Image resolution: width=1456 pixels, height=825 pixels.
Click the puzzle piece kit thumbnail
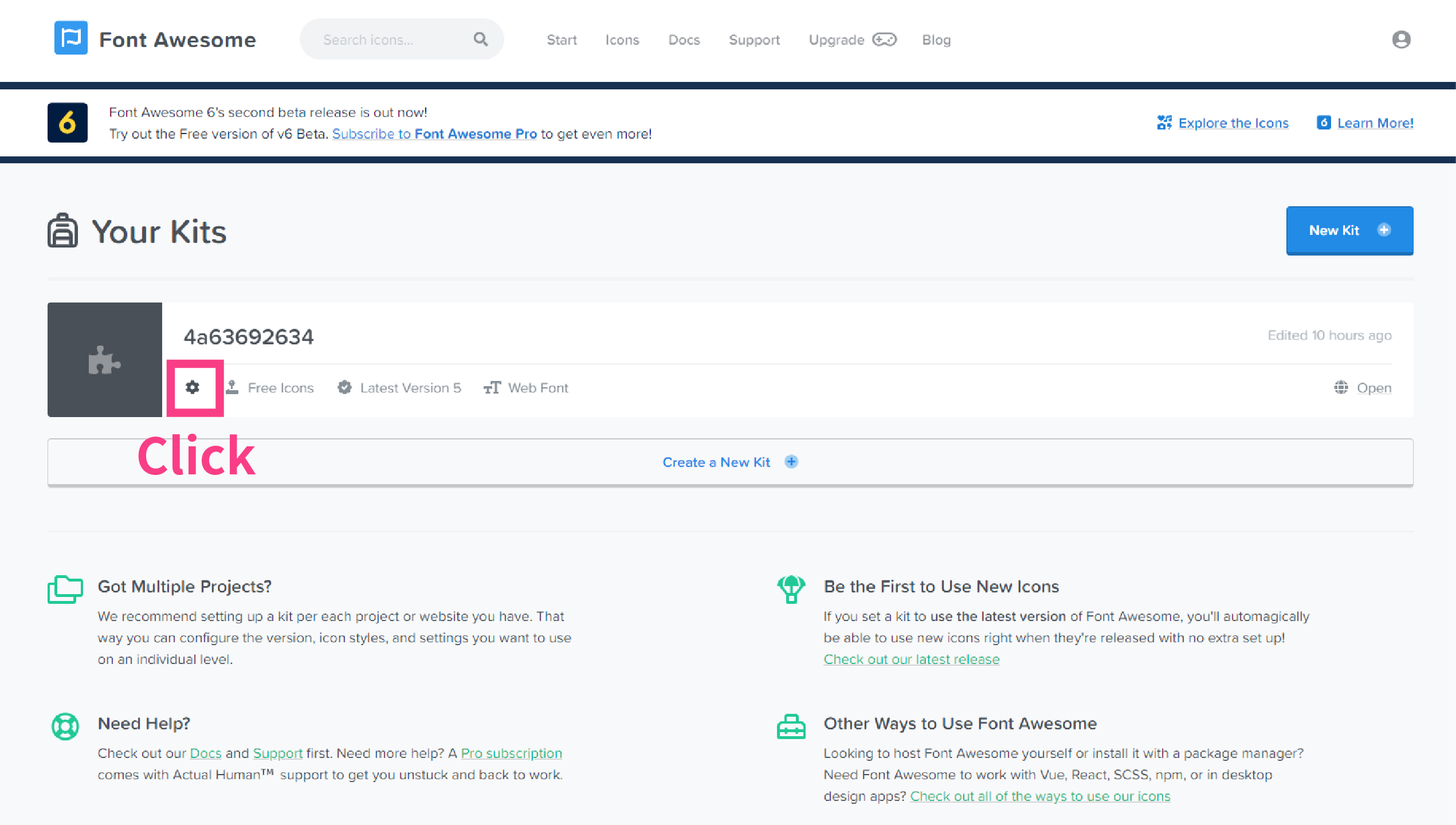coord(105,360)
